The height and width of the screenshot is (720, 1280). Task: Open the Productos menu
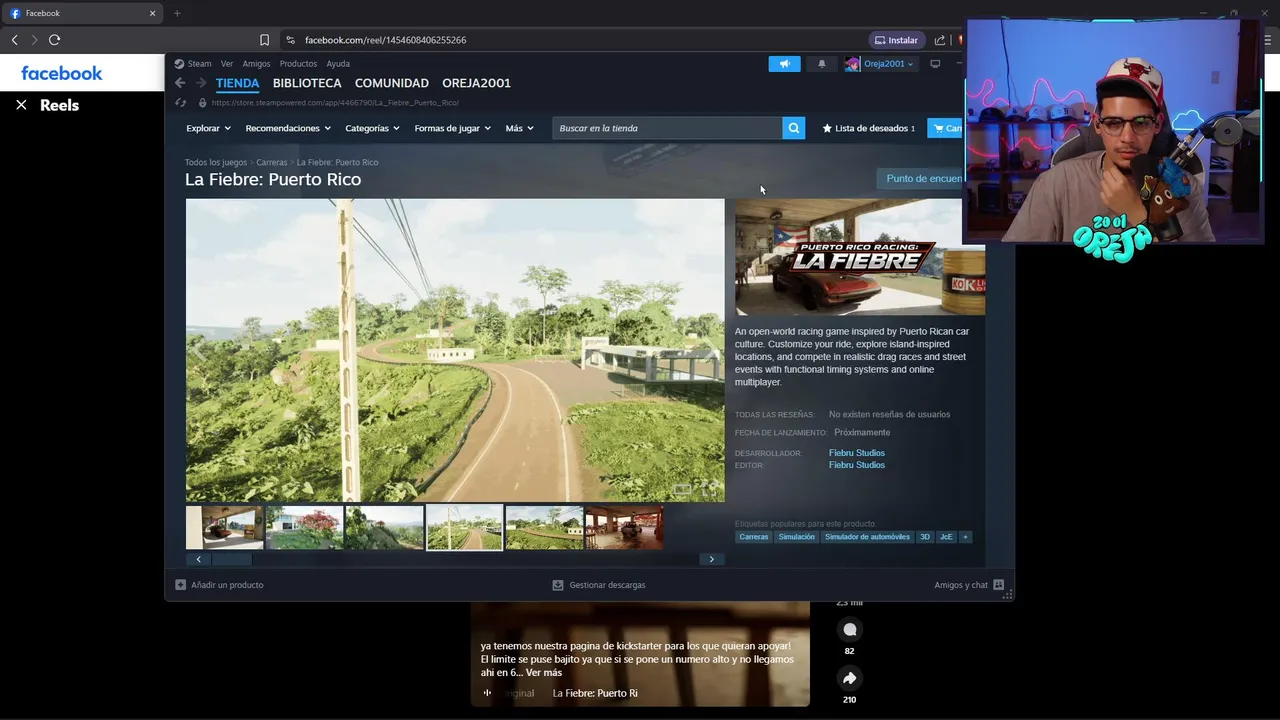coord(298,64)
